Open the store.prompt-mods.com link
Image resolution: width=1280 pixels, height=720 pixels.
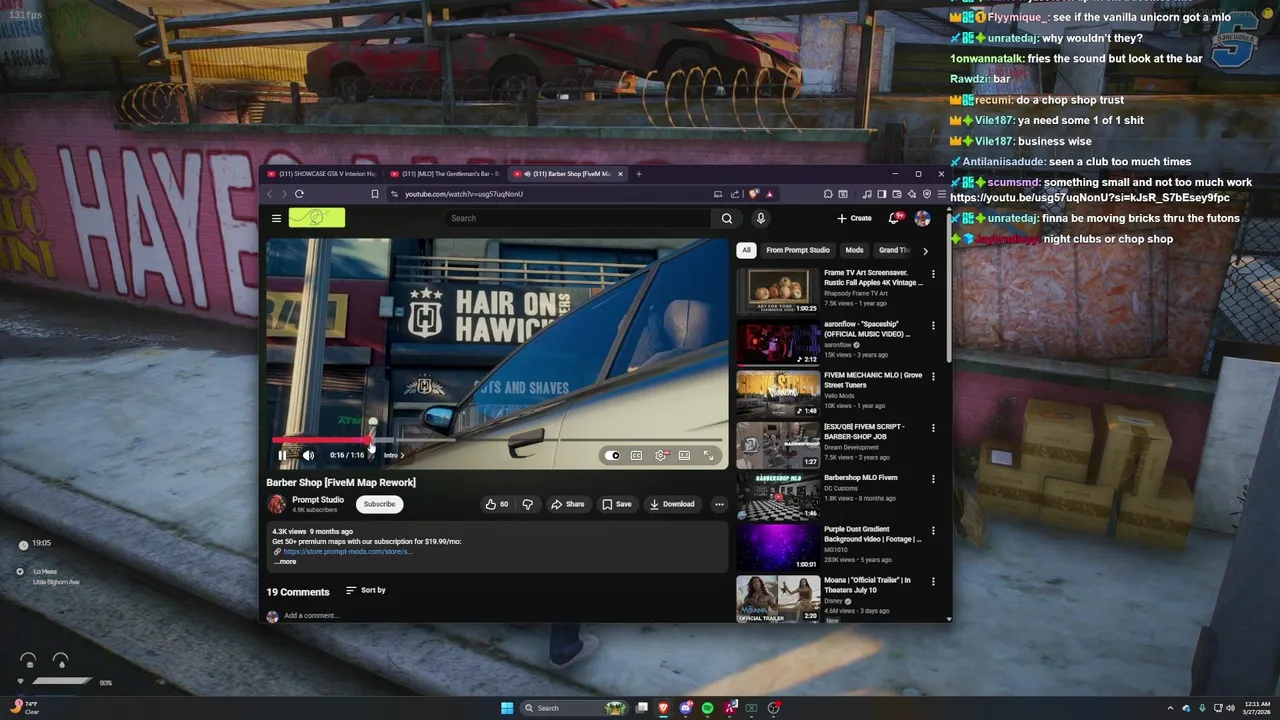coord(347,551)
